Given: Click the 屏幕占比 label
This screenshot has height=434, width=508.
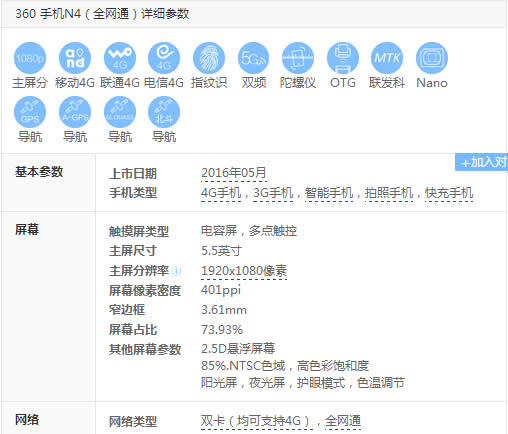Looking at the screenshot, I should [133, 330].
